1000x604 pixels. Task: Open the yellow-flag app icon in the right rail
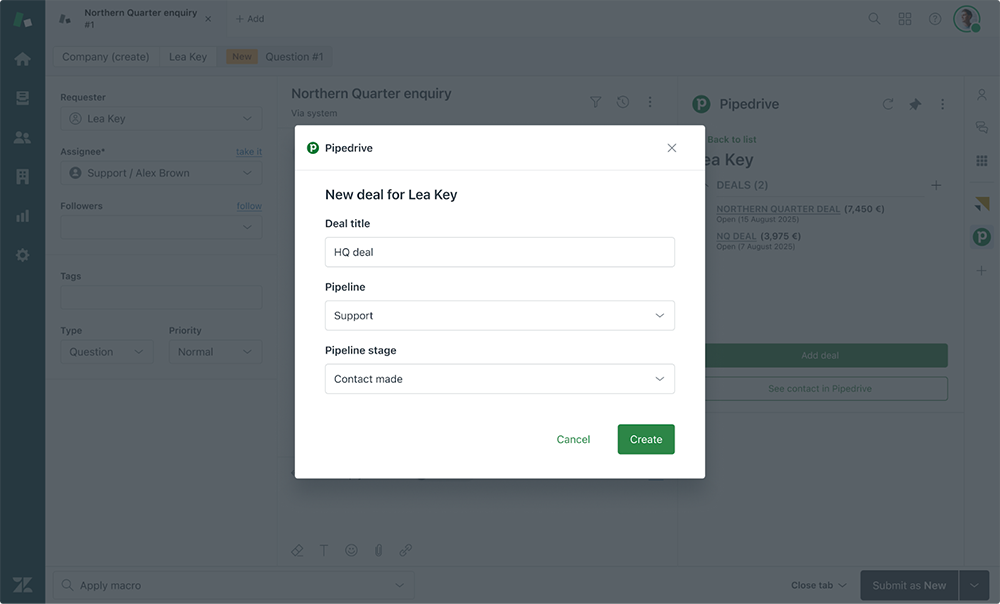pyautogui.click(x=982, y=204)
